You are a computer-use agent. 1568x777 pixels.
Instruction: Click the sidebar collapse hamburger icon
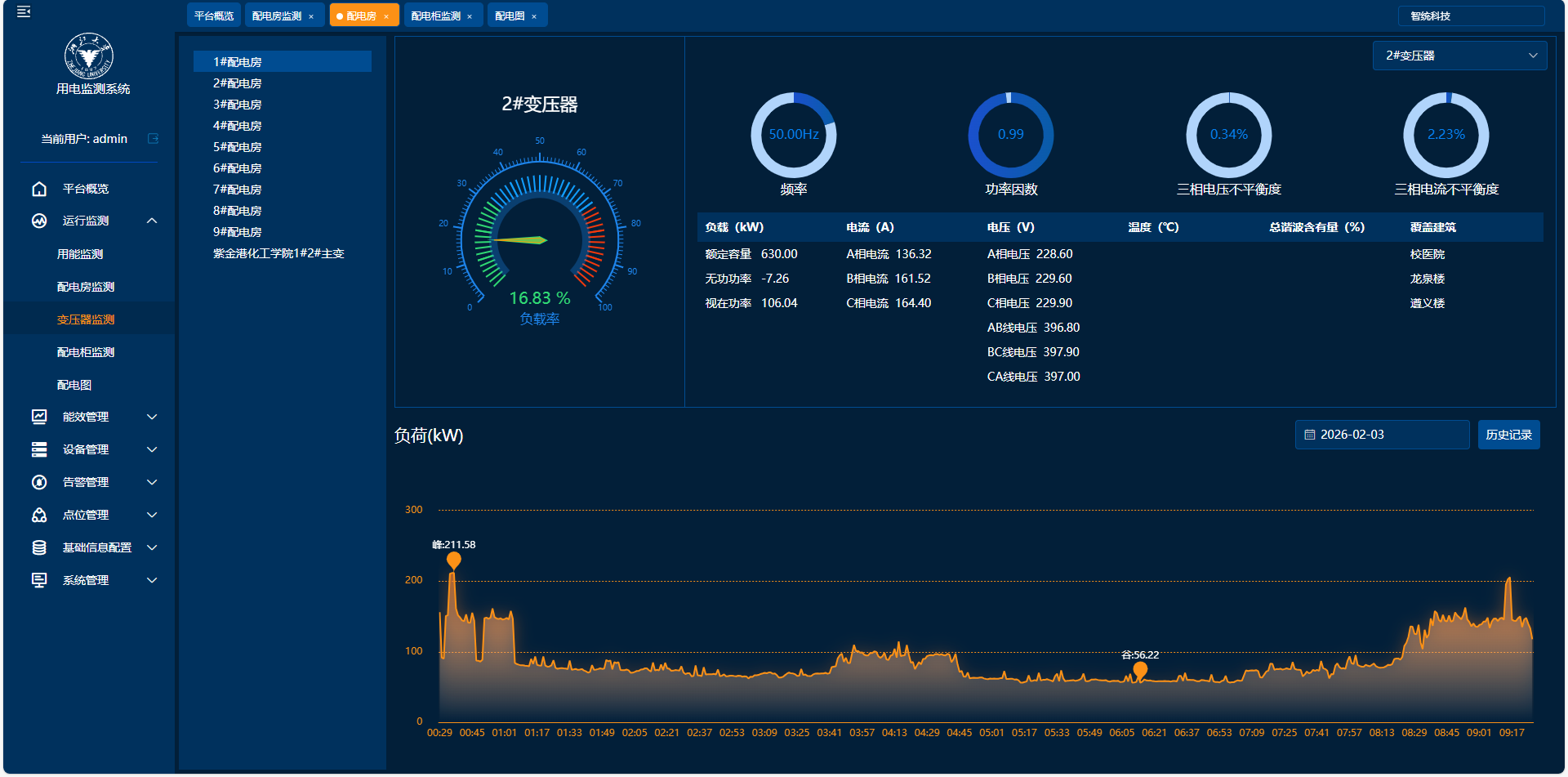24,11
